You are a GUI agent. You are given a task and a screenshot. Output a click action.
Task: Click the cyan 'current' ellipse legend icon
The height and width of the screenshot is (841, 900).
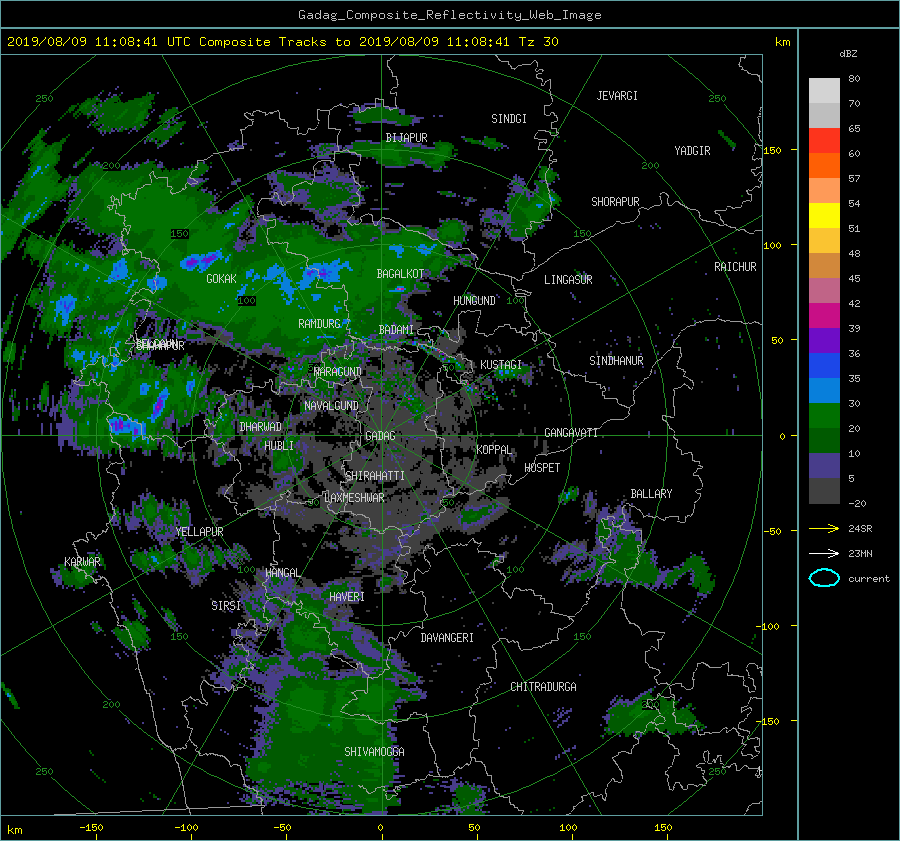click(x=824, y=578)
